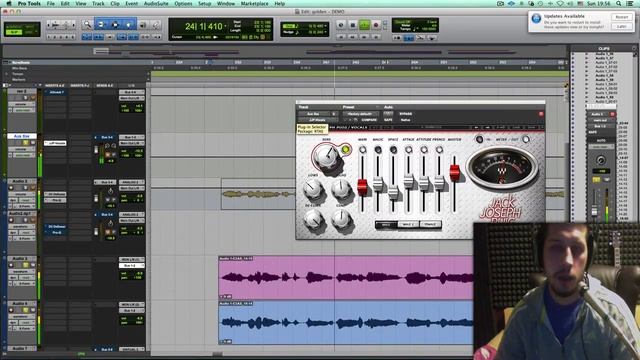Toggle the ATTITUDE fader enable button

(424, 150)
